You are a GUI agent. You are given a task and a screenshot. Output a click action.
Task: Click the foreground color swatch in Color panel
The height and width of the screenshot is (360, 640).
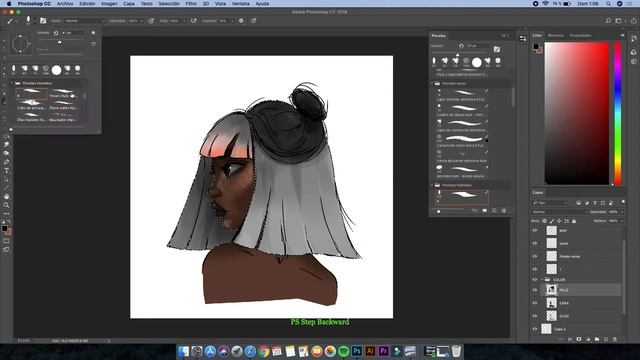[x=536, y=46]
